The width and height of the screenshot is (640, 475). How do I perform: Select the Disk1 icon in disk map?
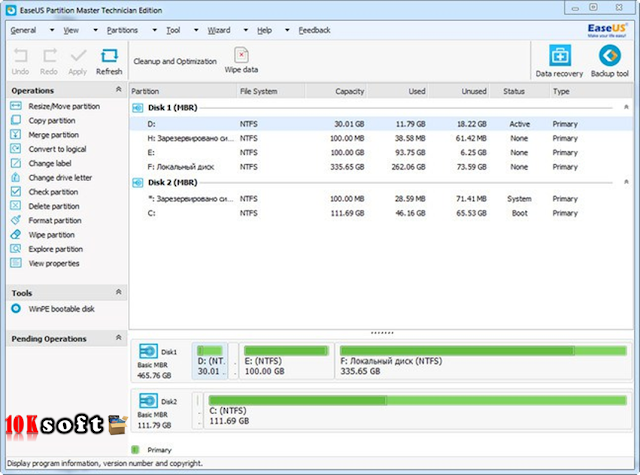click(148, 351)
